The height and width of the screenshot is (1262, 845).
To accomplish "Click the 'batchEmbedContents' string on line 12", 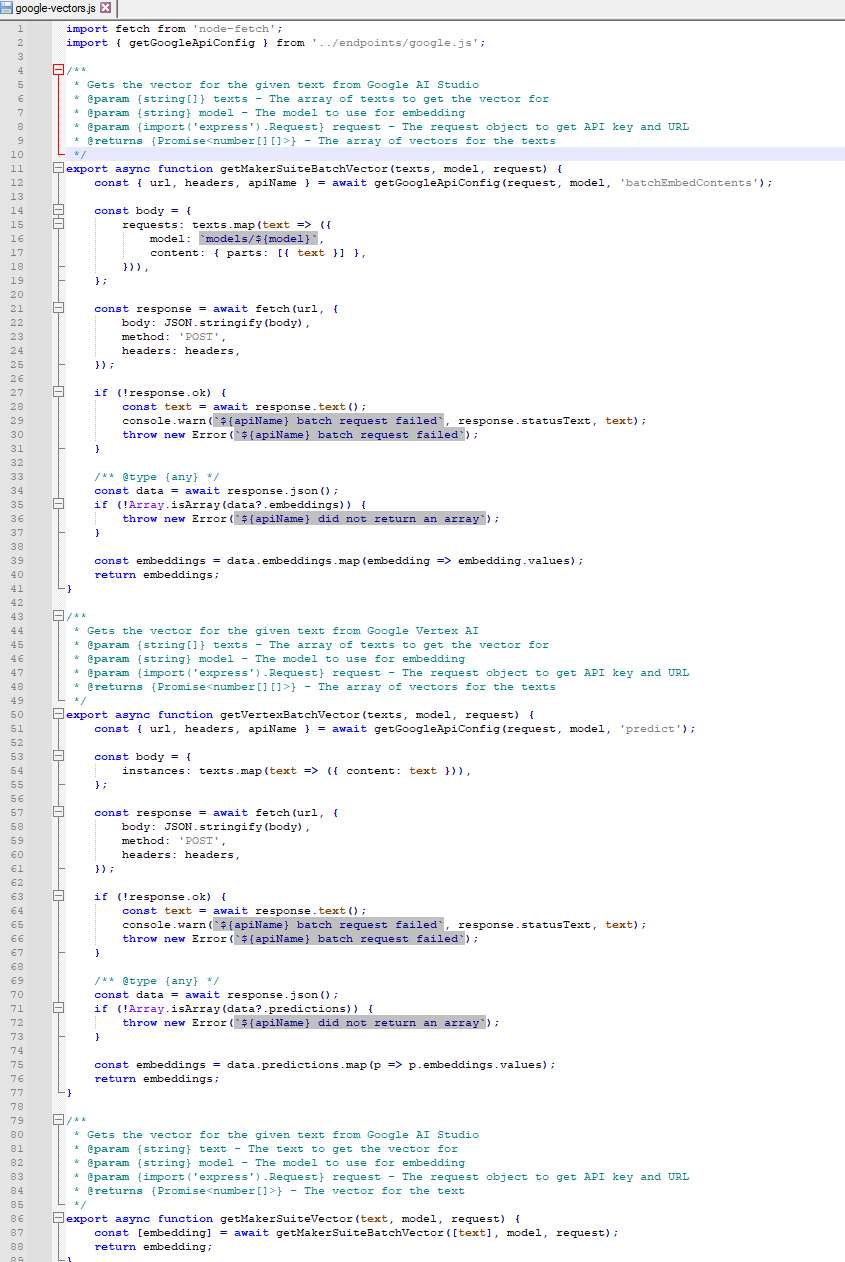I will pyautogui.click(x=690, y=182).
